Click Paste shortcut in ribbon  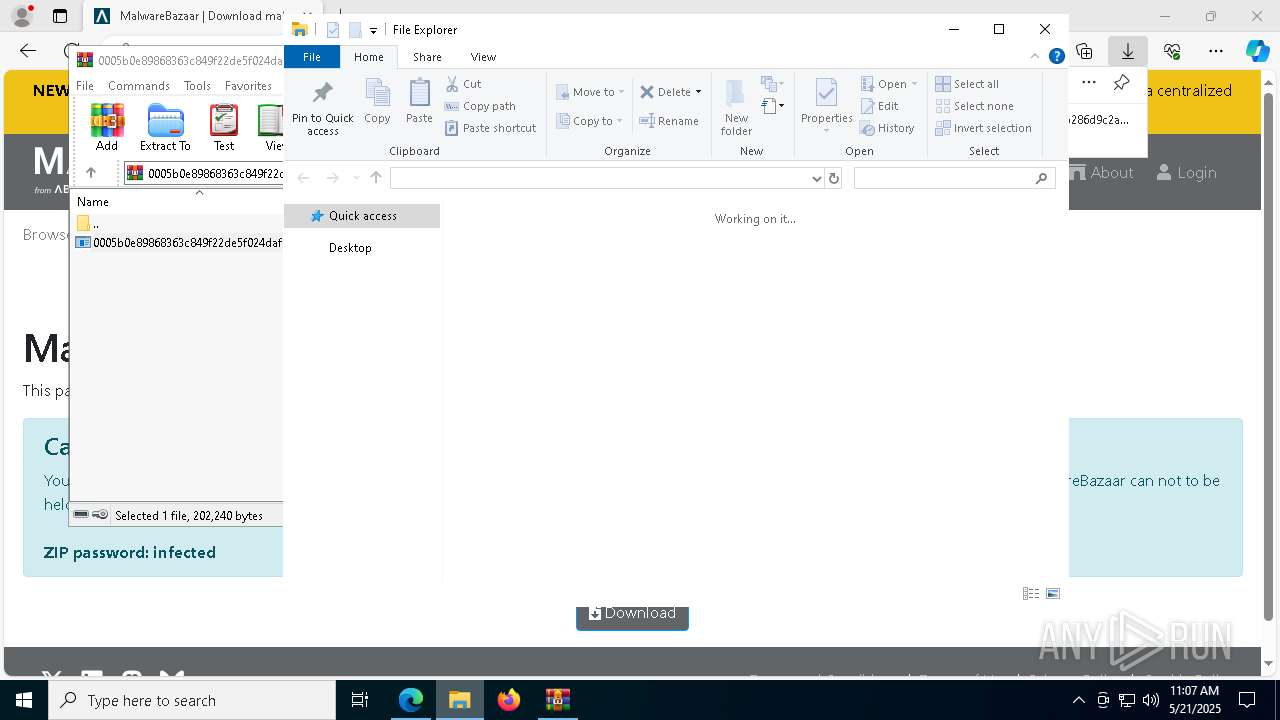click(x=490, y=128)
